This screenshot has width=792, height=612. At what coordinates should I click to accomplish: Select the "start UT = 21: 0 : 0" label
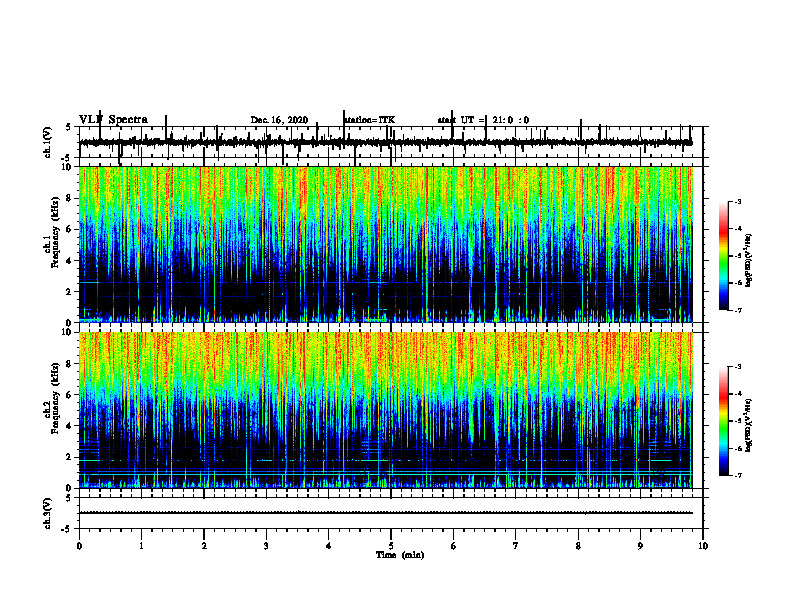click(x=483, y=120)
